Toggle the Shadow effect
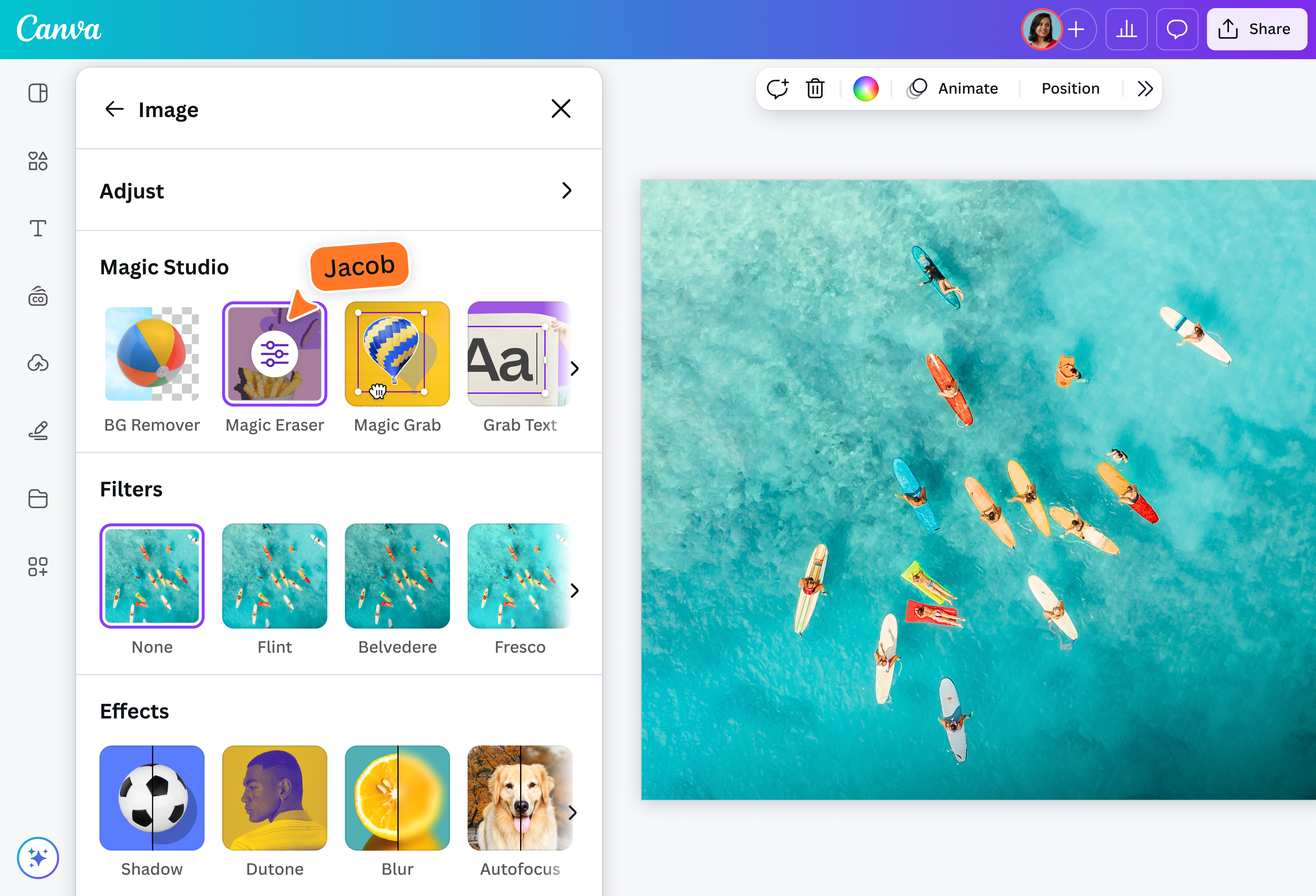This screenshot has height=896, width=1316. [152, 798]
